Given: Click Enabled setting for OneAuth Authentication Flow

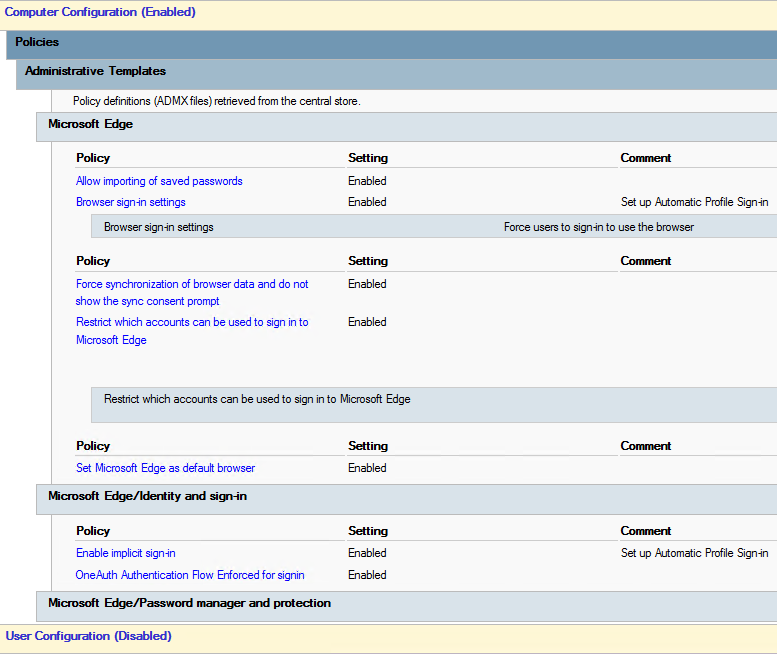Looking at the screenshot, I should (367, 575).
